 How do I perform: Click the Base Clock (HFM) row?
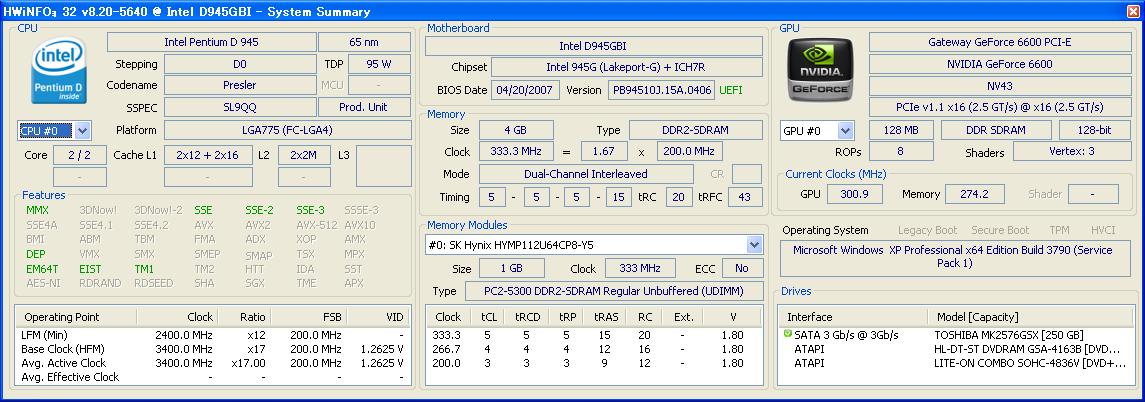212,349
